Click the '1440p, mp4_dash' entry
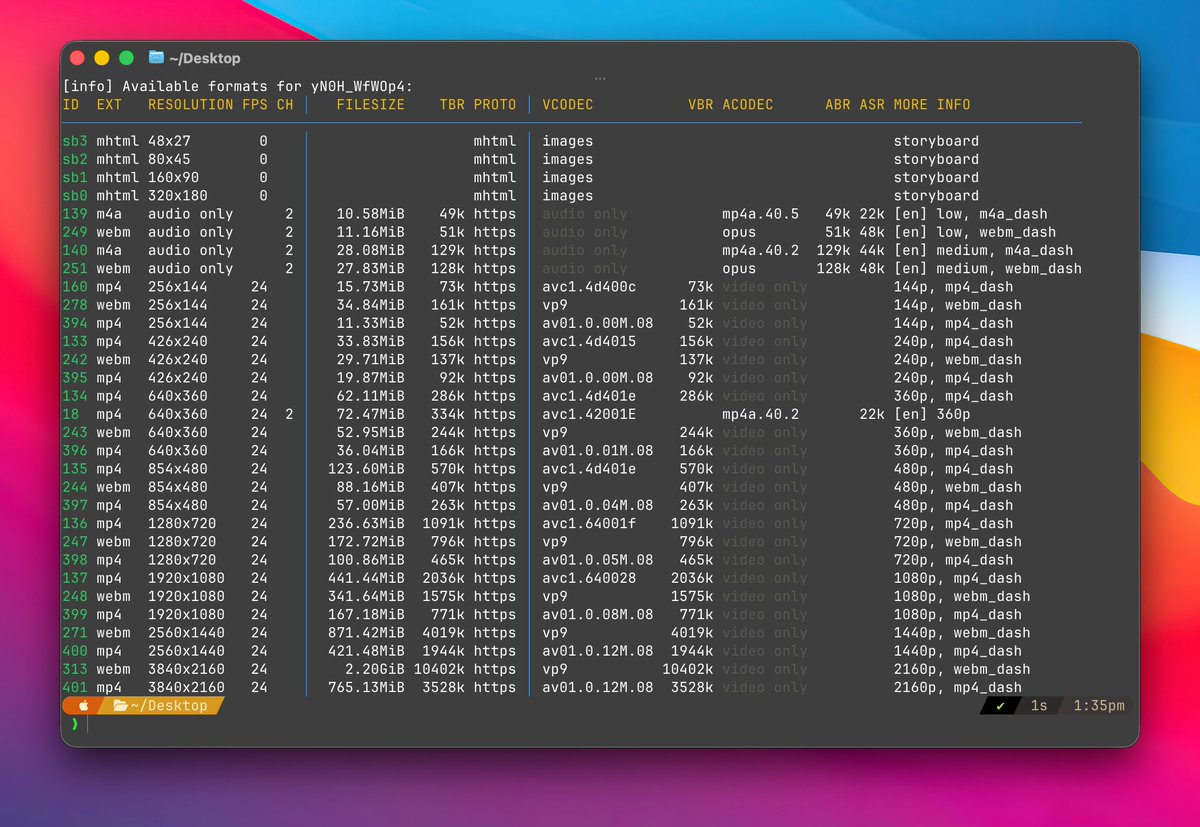 958,651
